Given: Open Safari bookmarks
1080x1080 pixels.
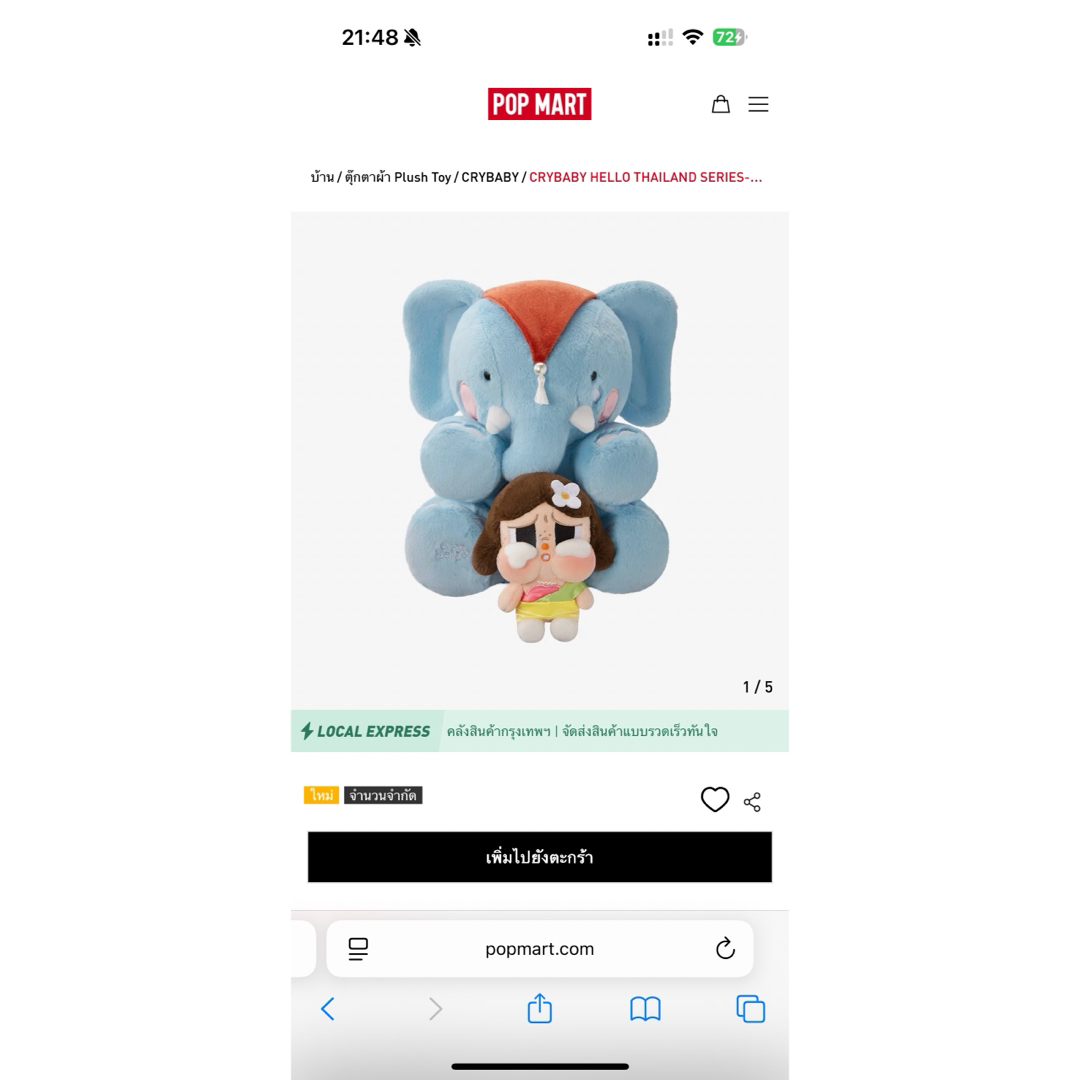Looking at the screenshot, I should tap(645, 1009).
